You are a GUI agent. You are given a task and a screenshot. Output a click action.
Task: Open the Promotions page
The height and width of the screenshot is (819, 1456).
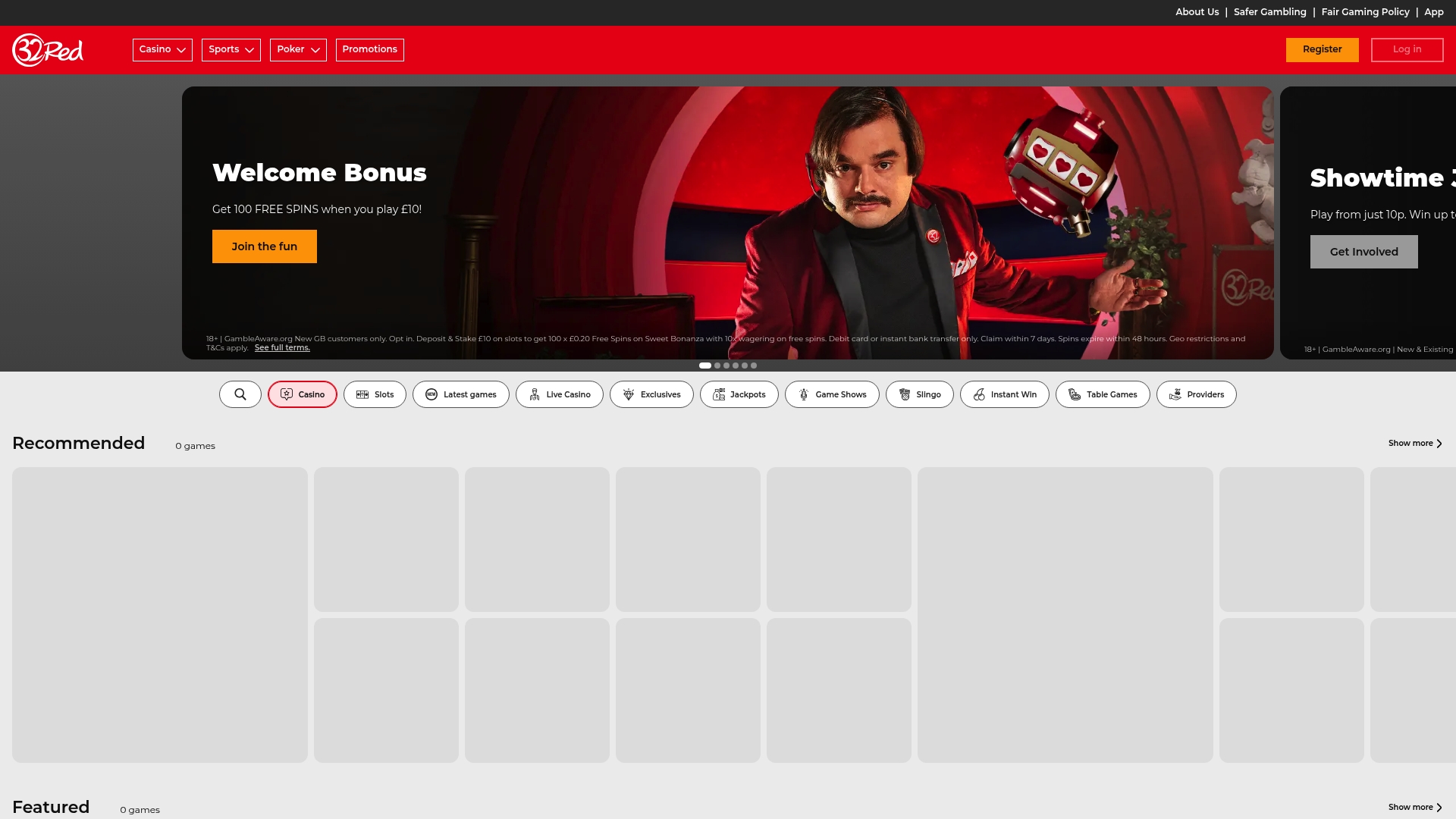[370, 50]
